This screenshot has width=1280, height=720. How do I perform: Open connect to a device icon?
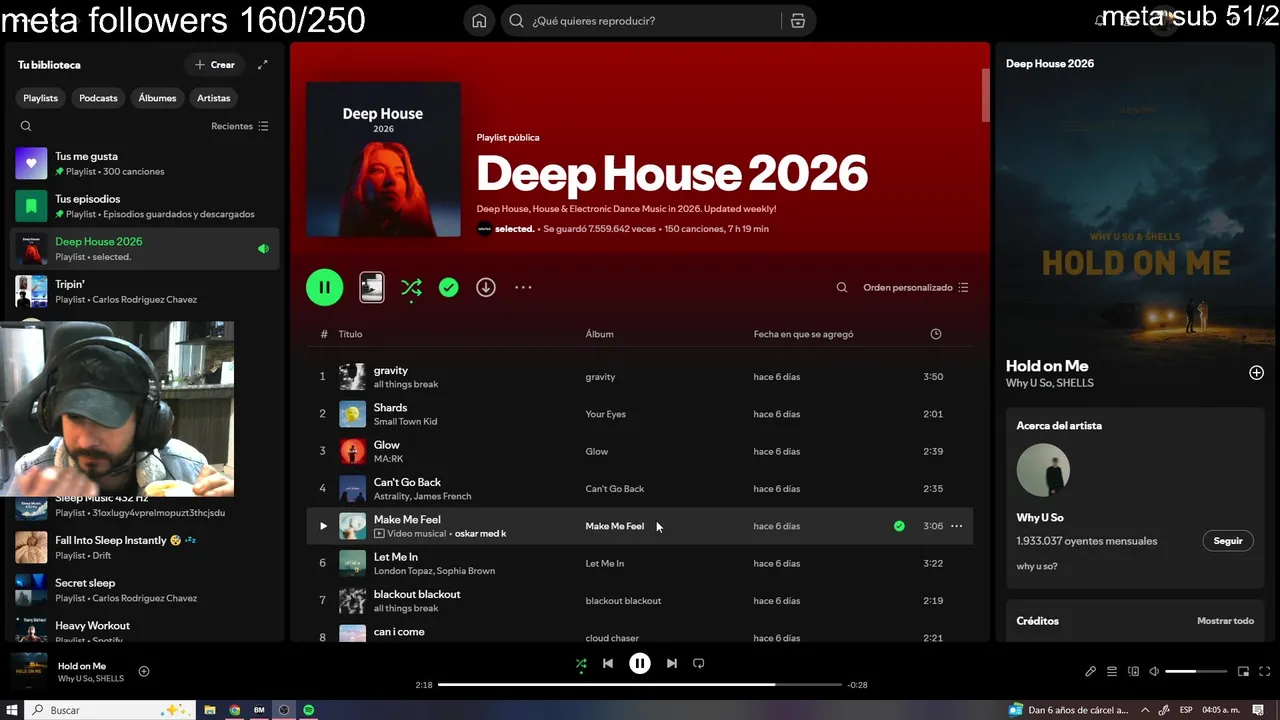[x=1133, y=672]
